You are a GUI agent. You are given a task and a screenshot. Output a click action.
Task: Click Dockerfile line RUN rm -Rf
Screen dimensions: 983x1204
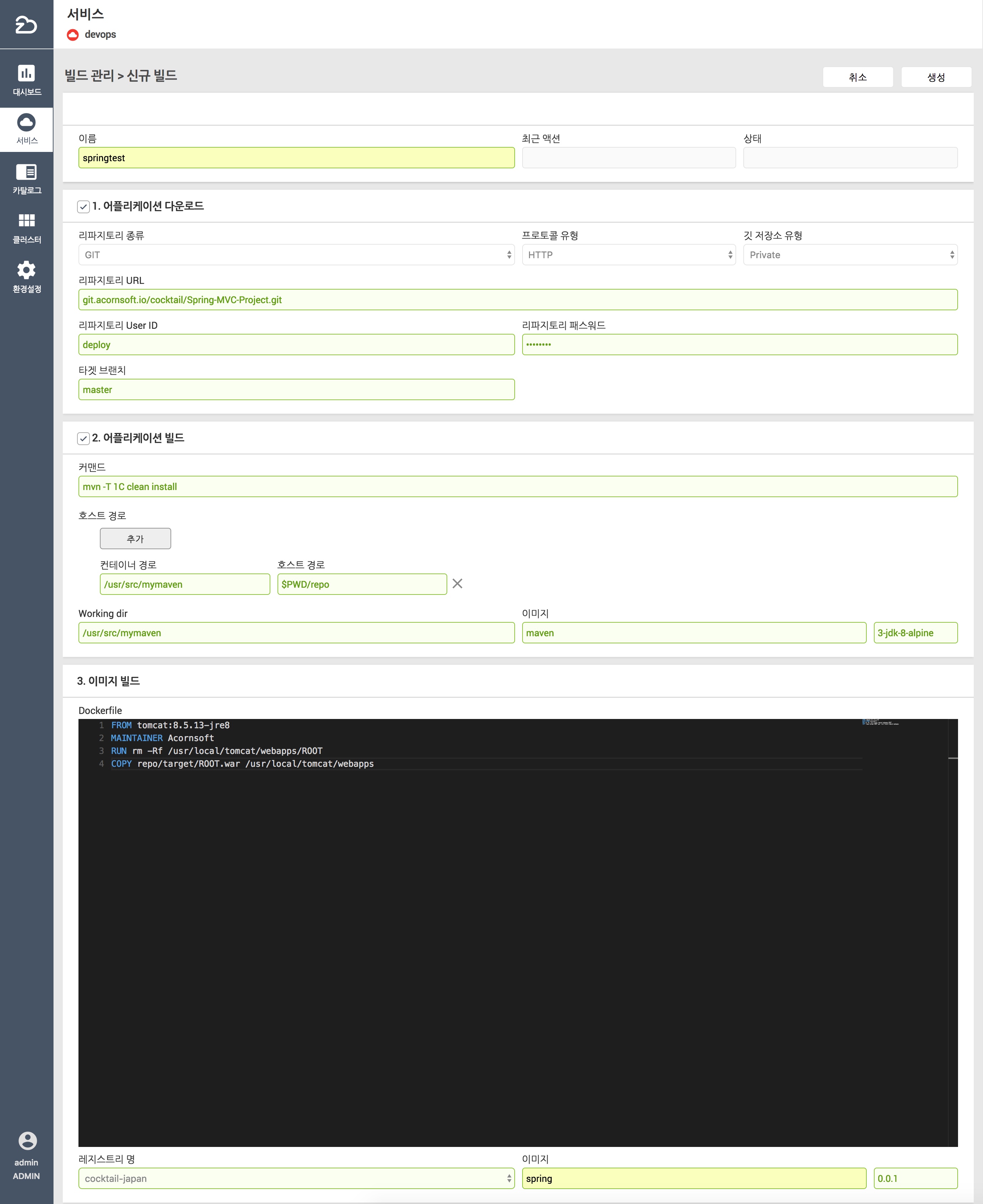(x=217, y=751)
